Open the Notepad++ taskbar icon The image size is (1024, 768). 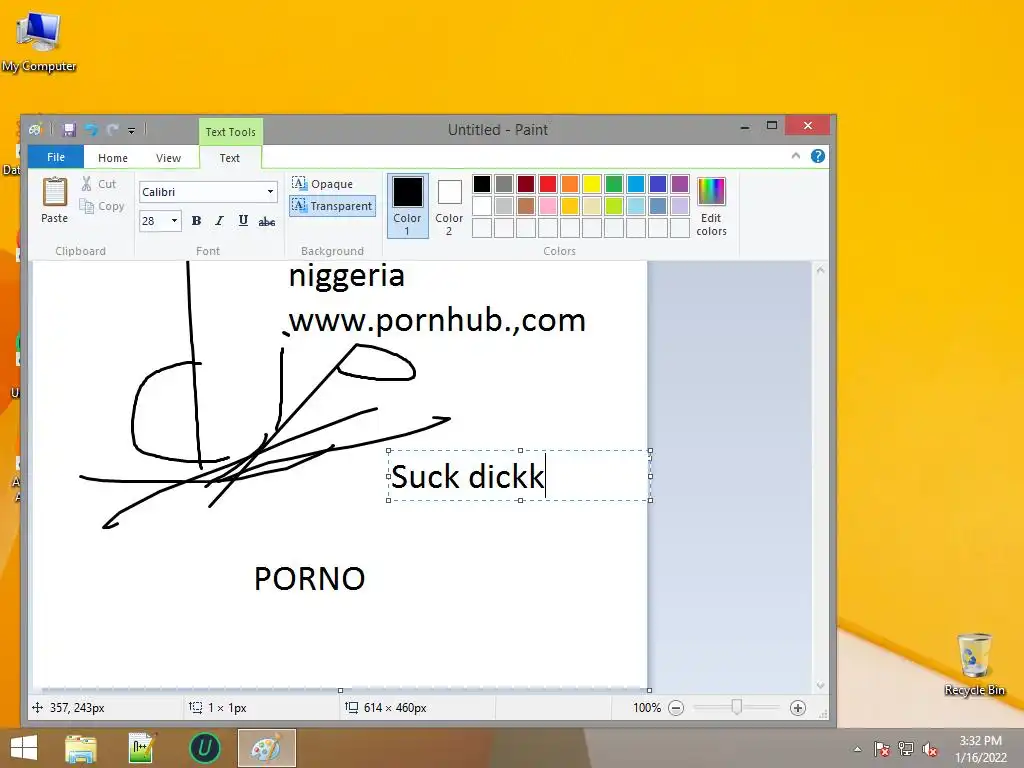click(x=142, y=748)
